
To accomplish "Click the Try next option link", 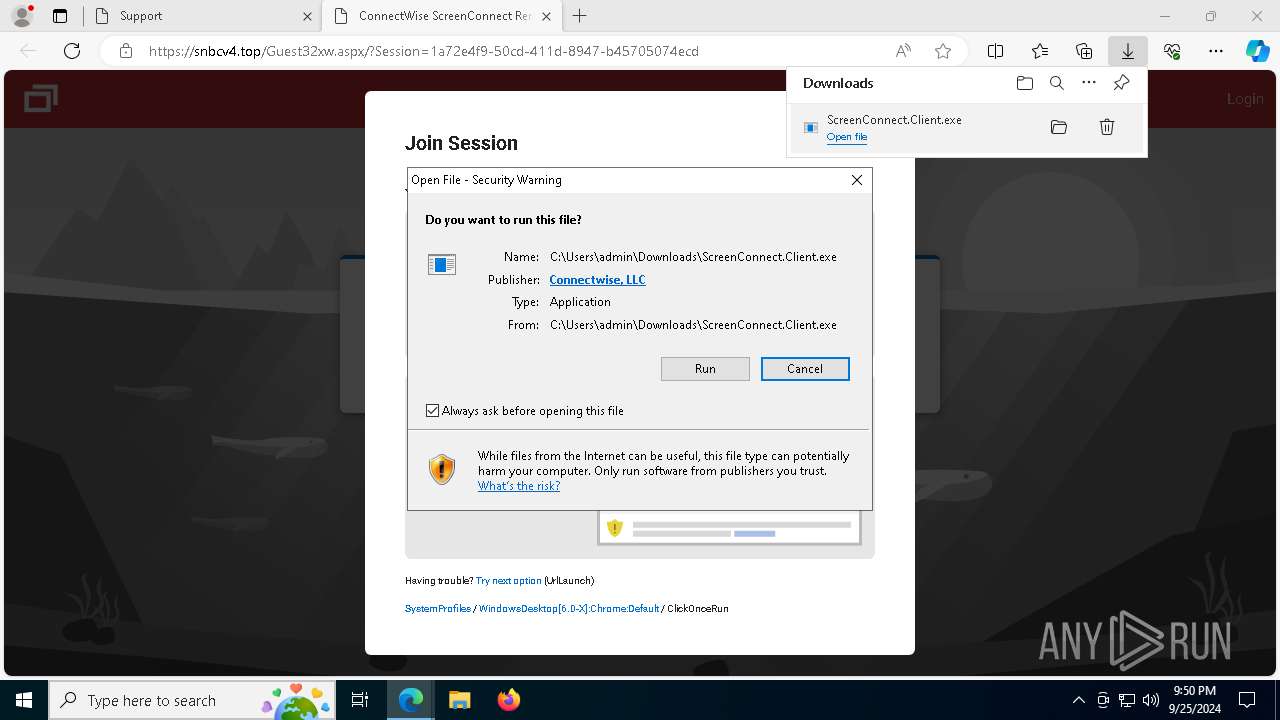I will click(508, 581).
